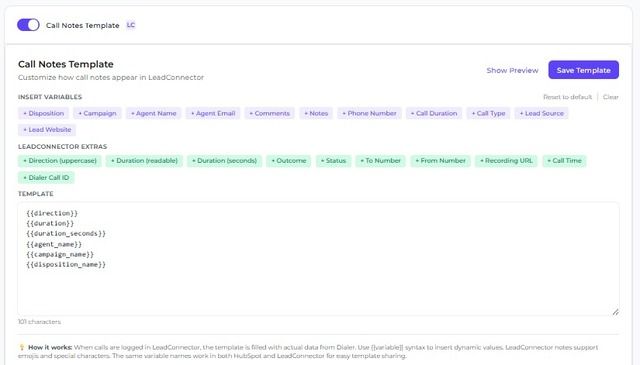Screen dimensions: 640x365
Task: Add the Lead Website variable
Action: click(x=47, y=129)
